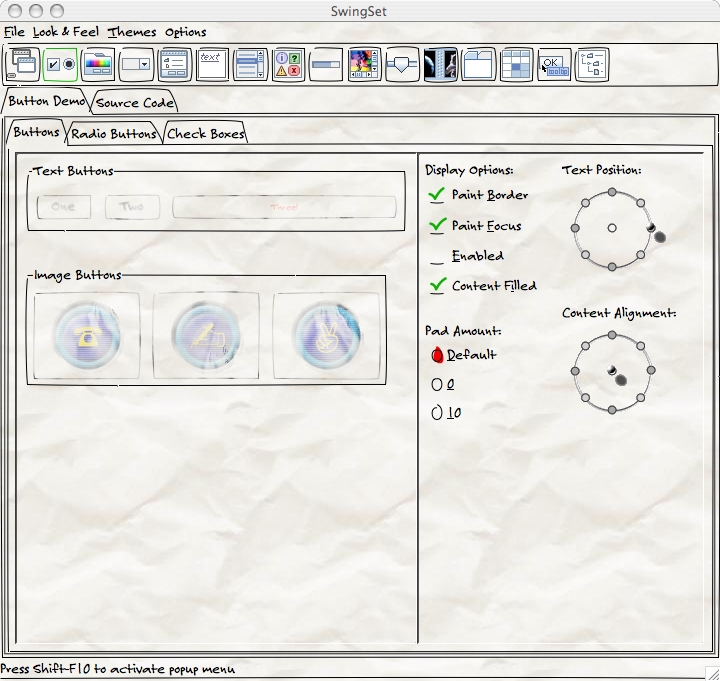The image size is (720, 681).
Task: Select the Slider demo toolbar icon
Action: coord(402,65)
